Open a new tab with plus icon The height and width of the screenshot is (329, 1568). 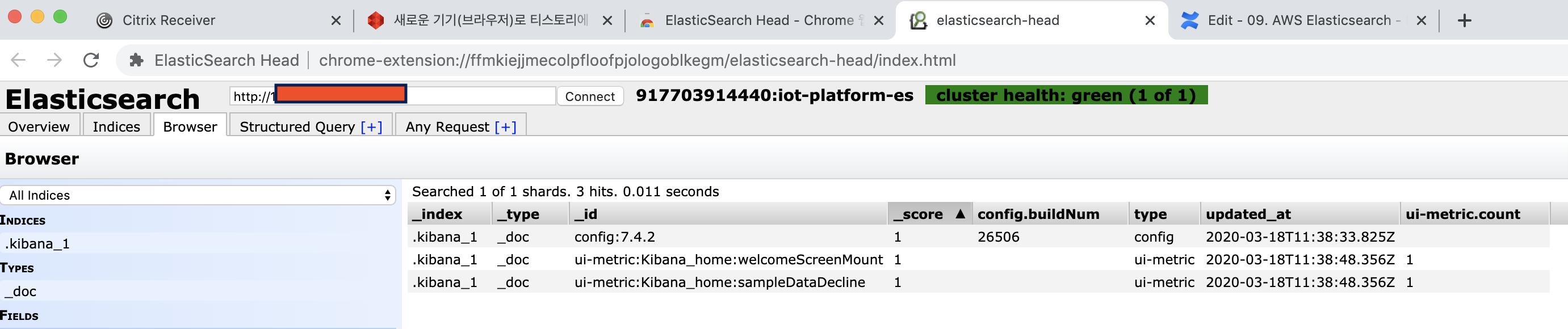1465,20
